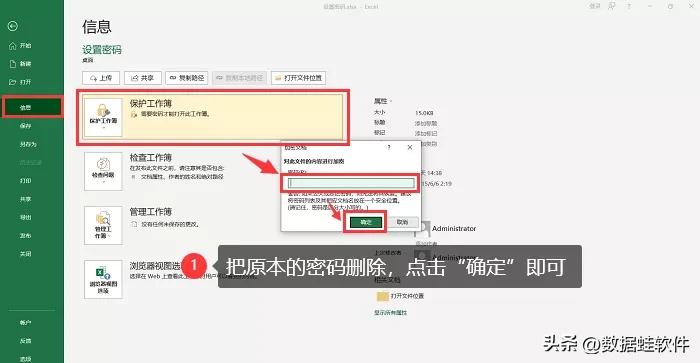Click the Administrator author entry
The height and width of the screenshot is (363, 700).
[x=445, y=229]
